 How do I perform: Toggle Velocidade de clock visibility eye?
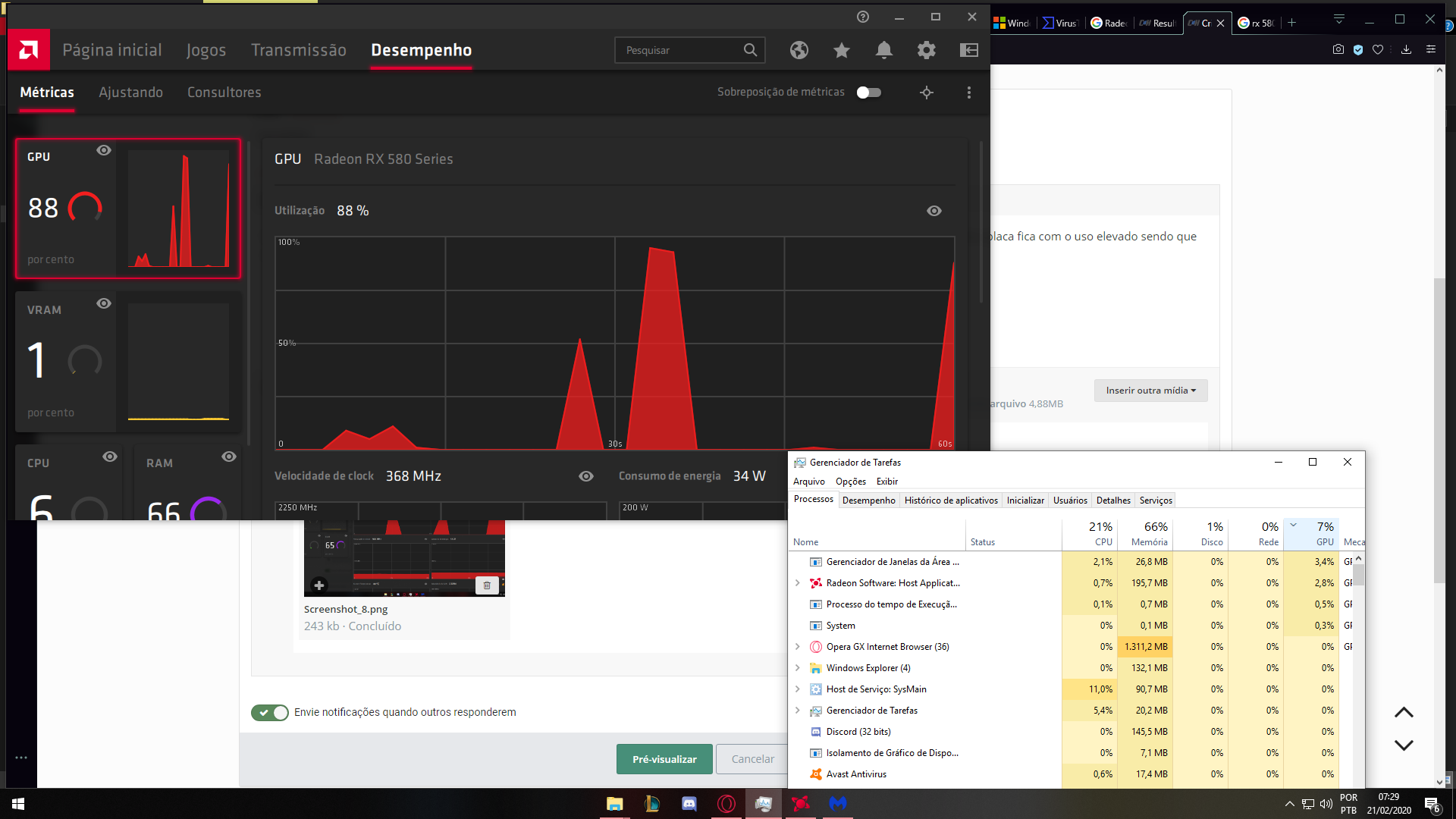pos(586,476)
